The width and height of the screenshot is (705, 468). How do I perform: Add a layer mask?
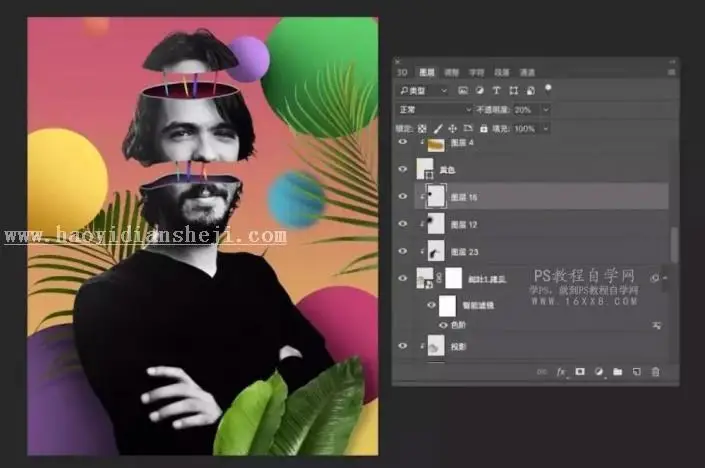click(x=580, y=371)
